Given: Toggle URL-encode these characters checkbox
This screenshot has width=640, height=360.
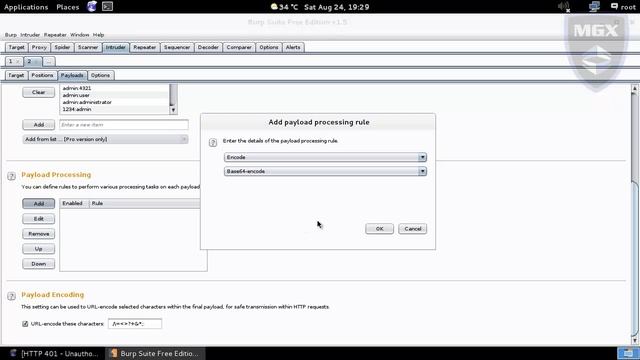Looking at the screenshot, I should pos(25,324).
